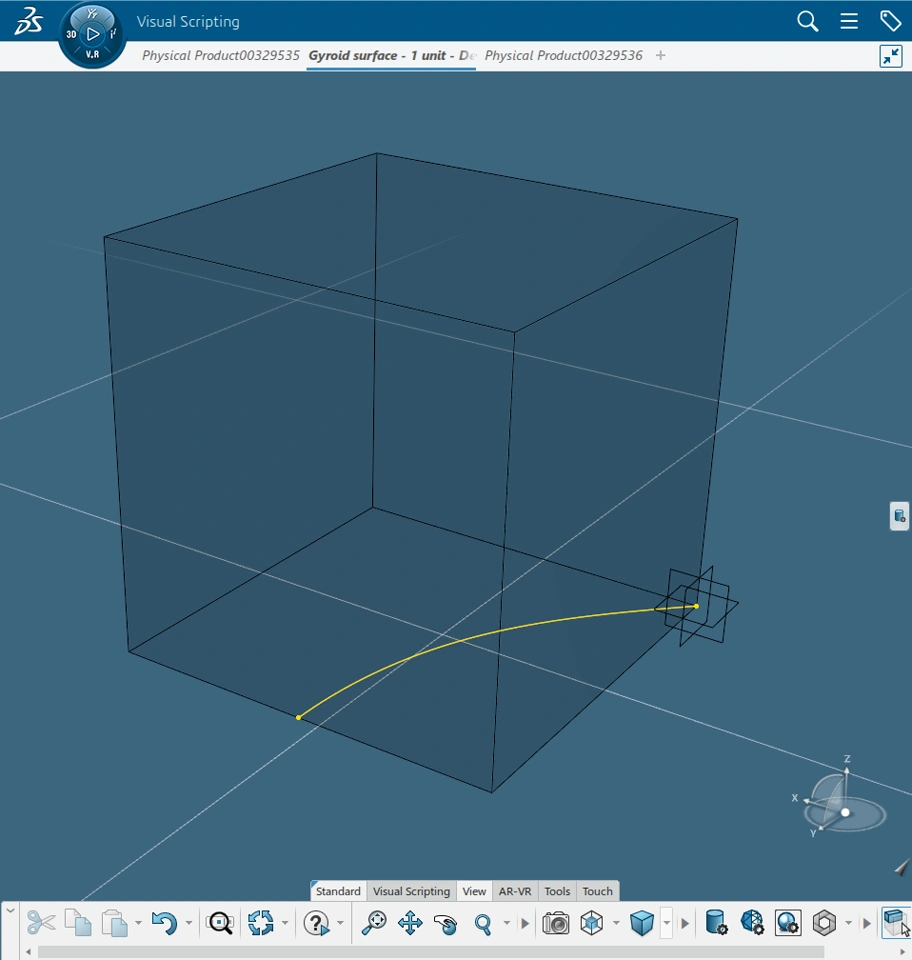This screenshot has height=960, width=912.
Task: Open the AR-VR toolbar tab
Action: (515, 891)
